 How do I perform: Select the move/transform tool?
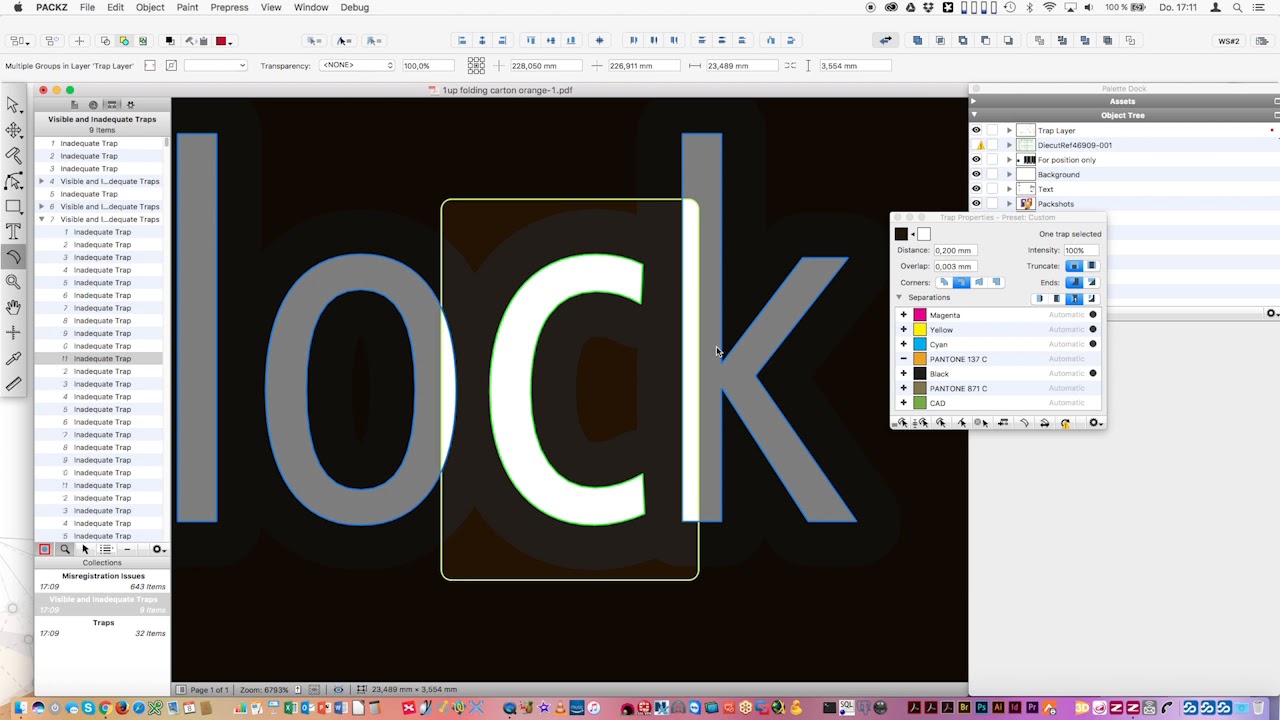(x=13, y=130)
